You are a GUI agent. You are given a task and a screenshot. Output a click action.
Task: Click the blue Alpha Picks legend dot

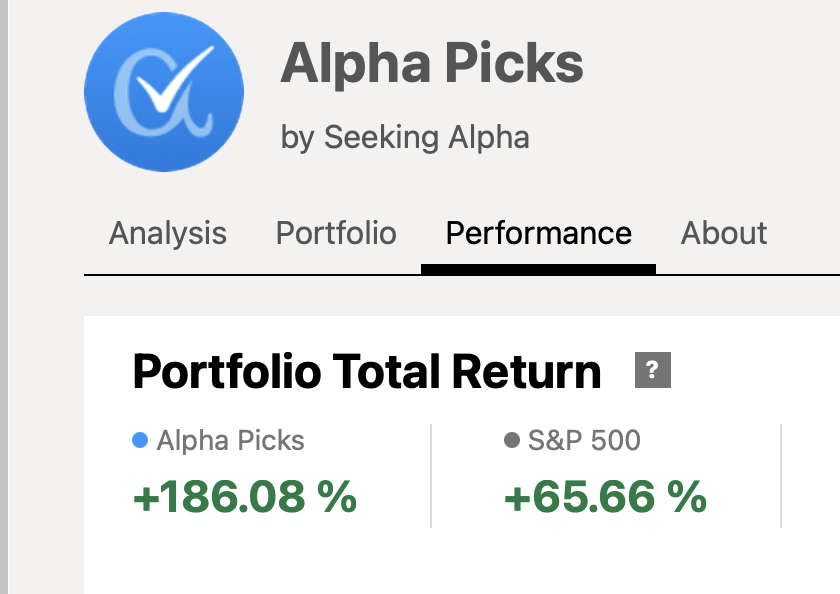pyautogui.click(x=140, y=440)
